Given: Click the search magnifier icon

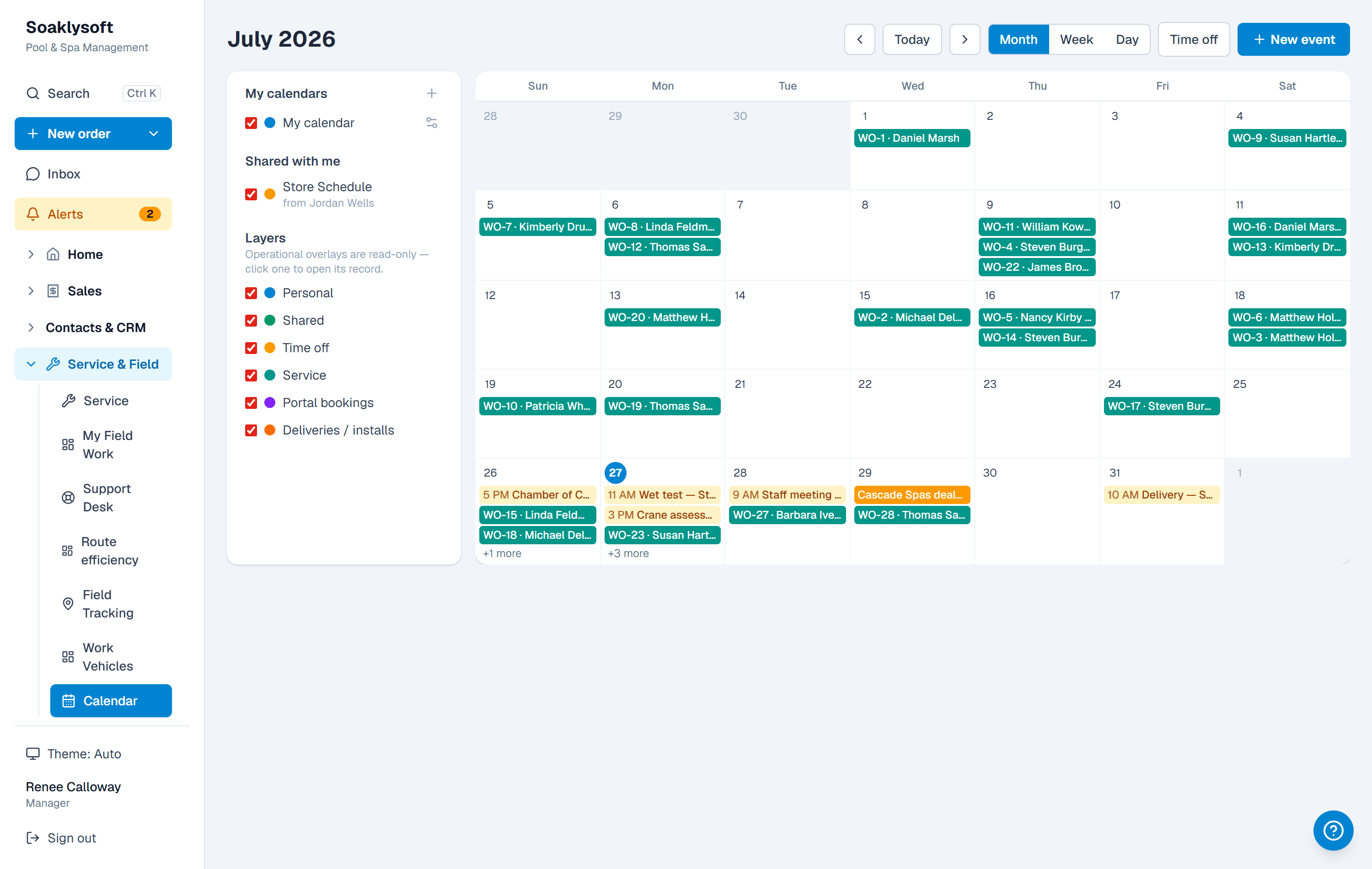Looking at the screenshot, I should 33,93.
